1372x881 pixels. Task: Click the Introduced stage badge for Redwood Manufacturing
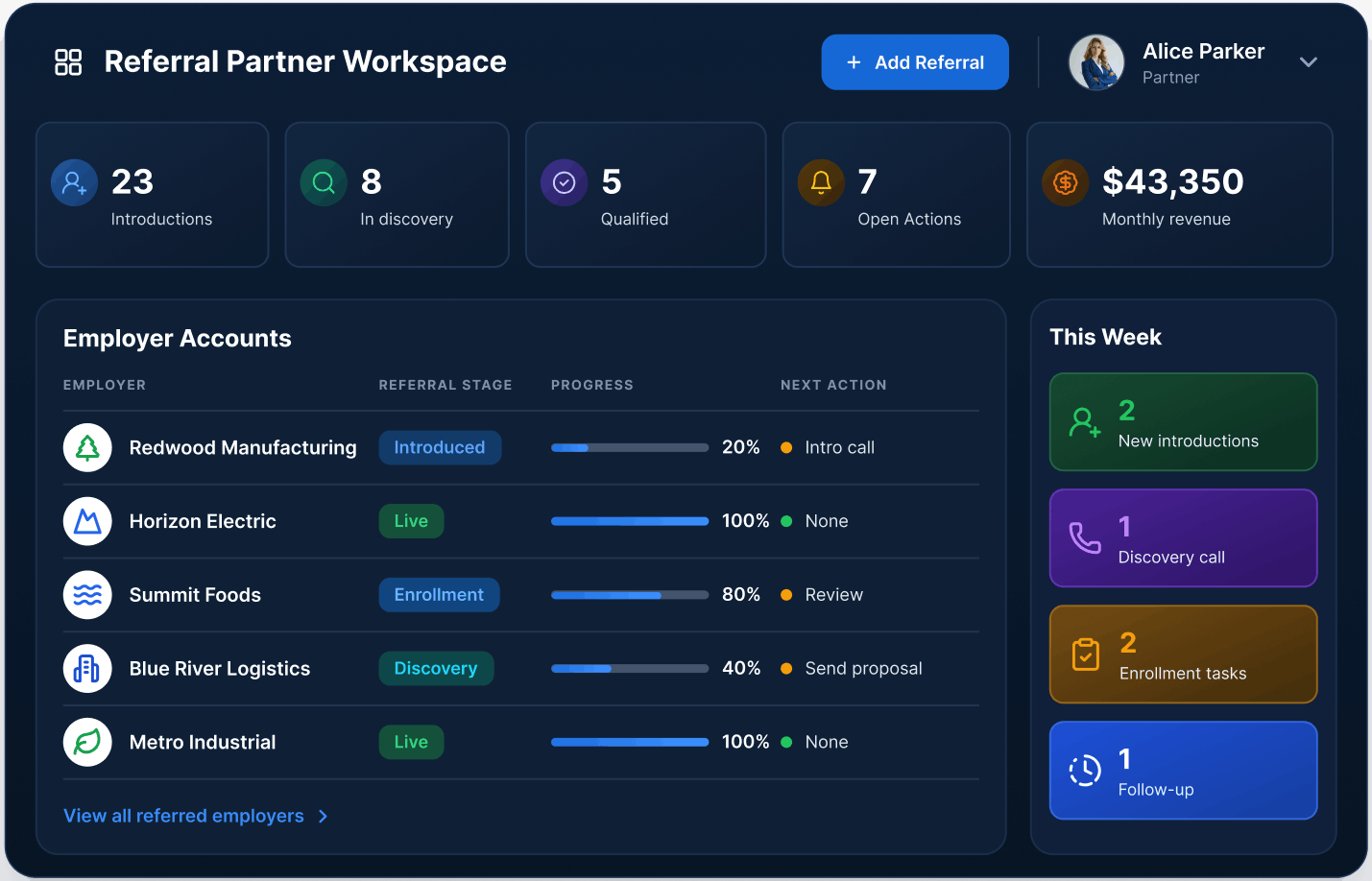440,448
